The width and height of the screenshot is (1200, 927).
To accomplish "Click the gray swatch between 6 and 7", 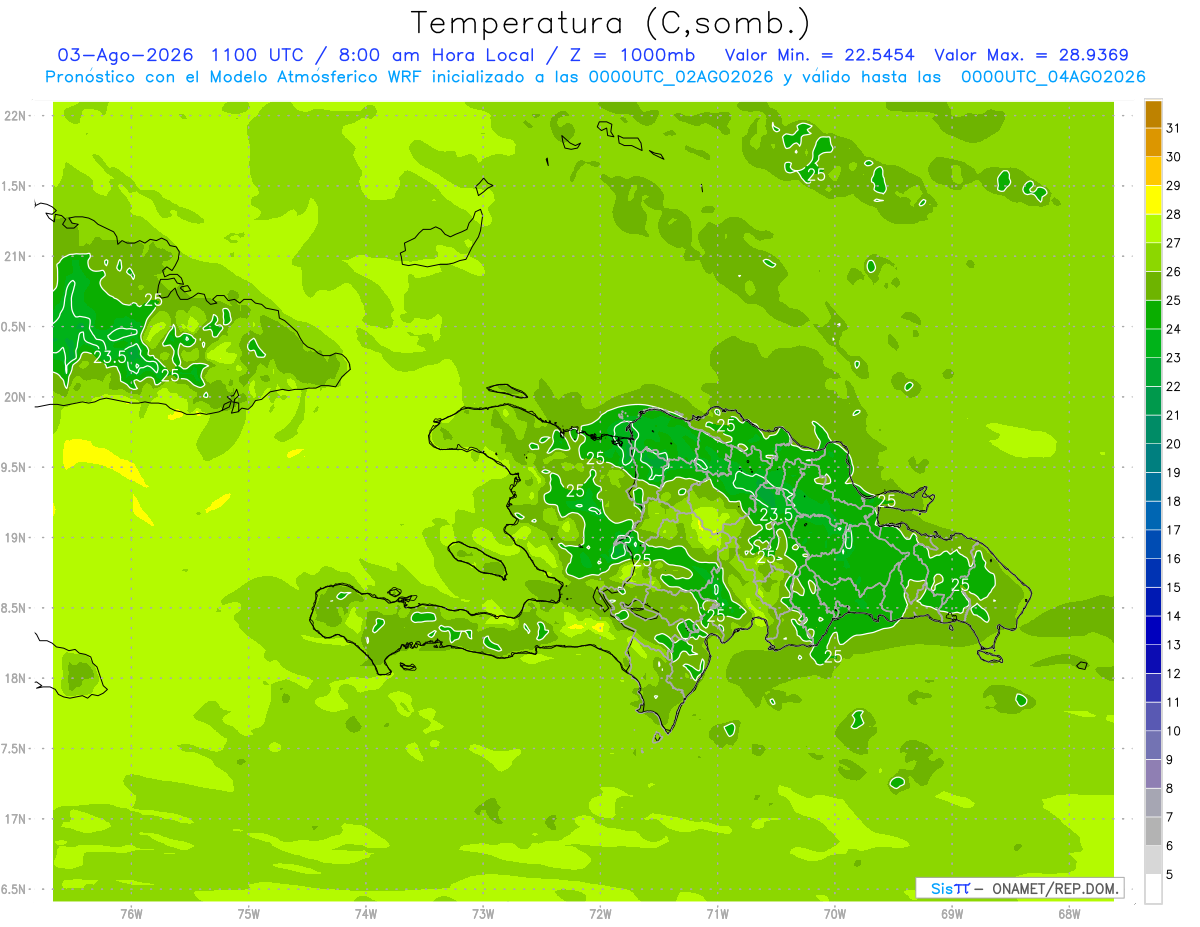I will pyautogui.click(x=1154, y=831).
